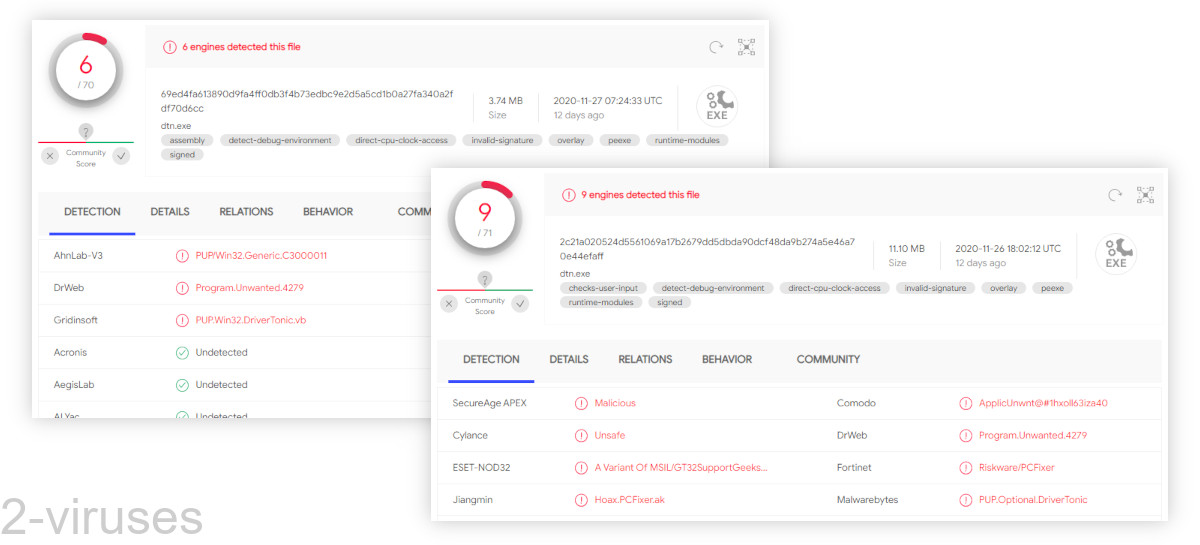1200x545 pixels.
Task: Click Program.Unwanted.4279 in 6-engine report
Action: point(249,288)
